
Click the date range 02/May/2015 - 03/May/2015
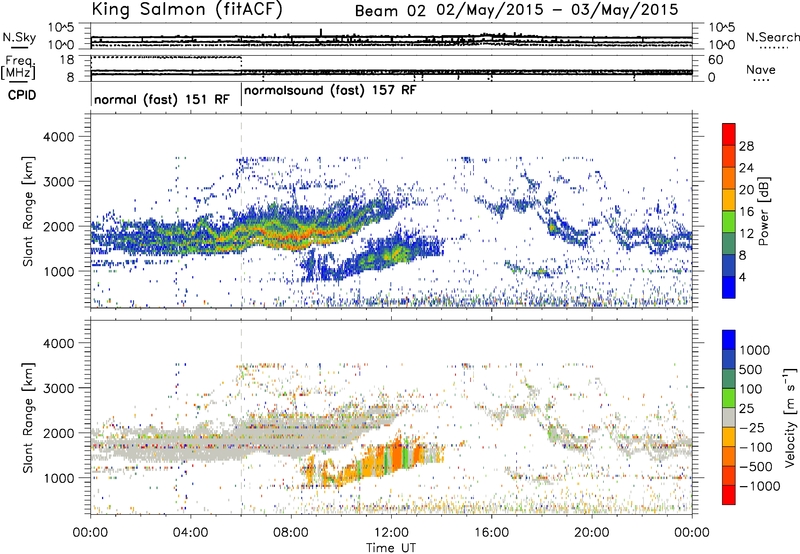click(x=557, y=10)
